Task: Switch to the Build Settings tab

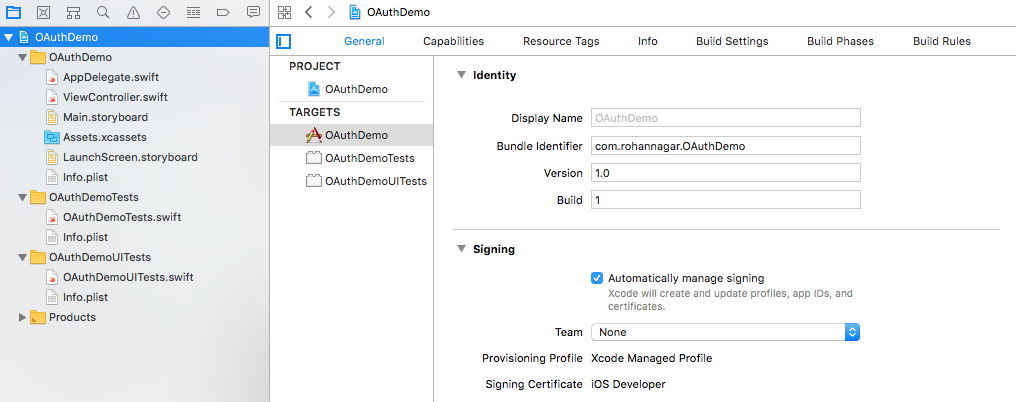Action: click(732, 41)
